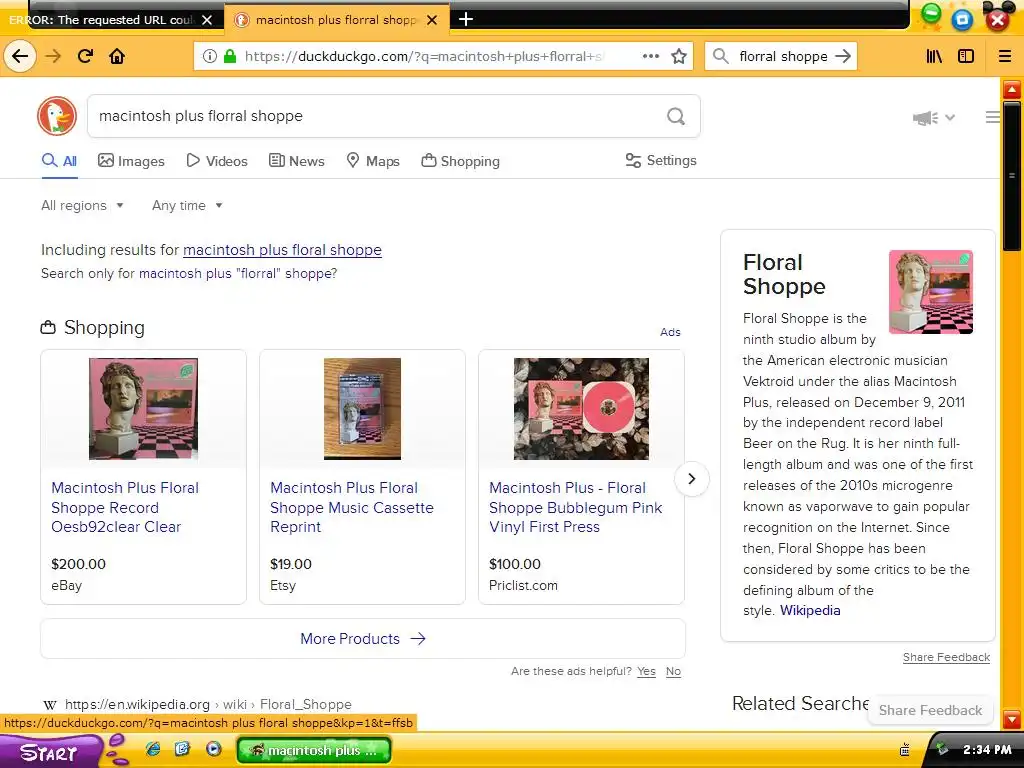Open a new tab with plus
This screenshot has height=768, width=1024.
pos(466,19)
